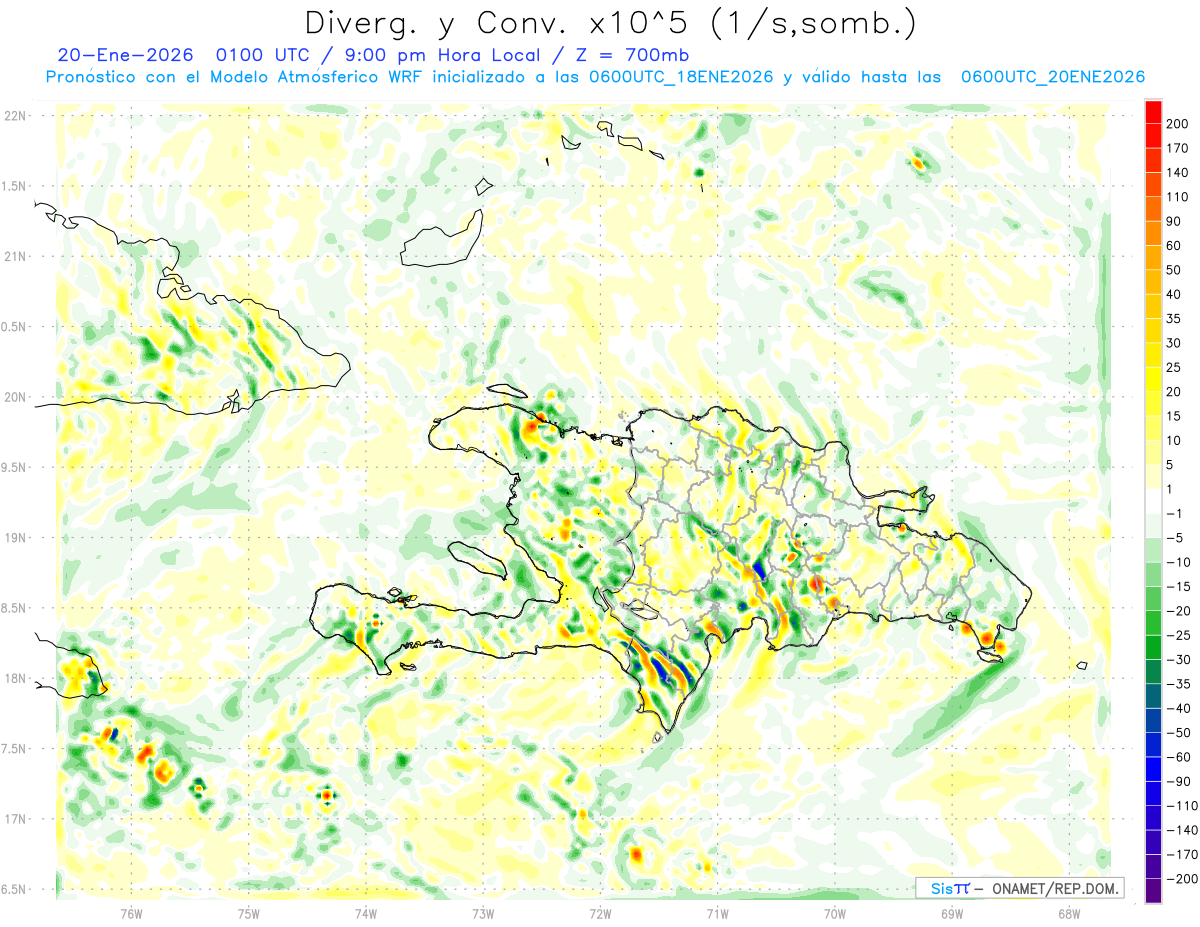
Task: Click the 21N latitude label
Action: [15, 257]
